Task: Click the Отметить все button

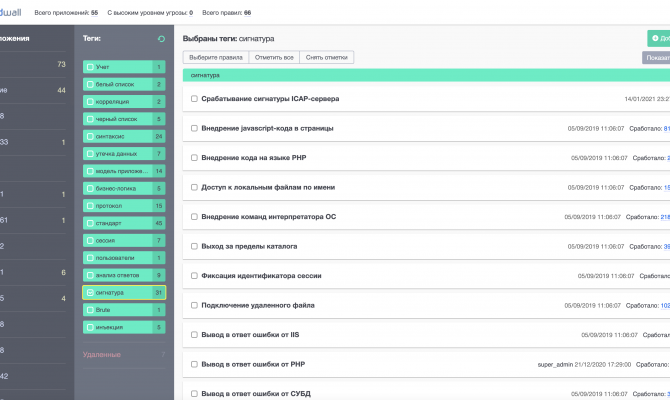Action: (x=274, y=57)
